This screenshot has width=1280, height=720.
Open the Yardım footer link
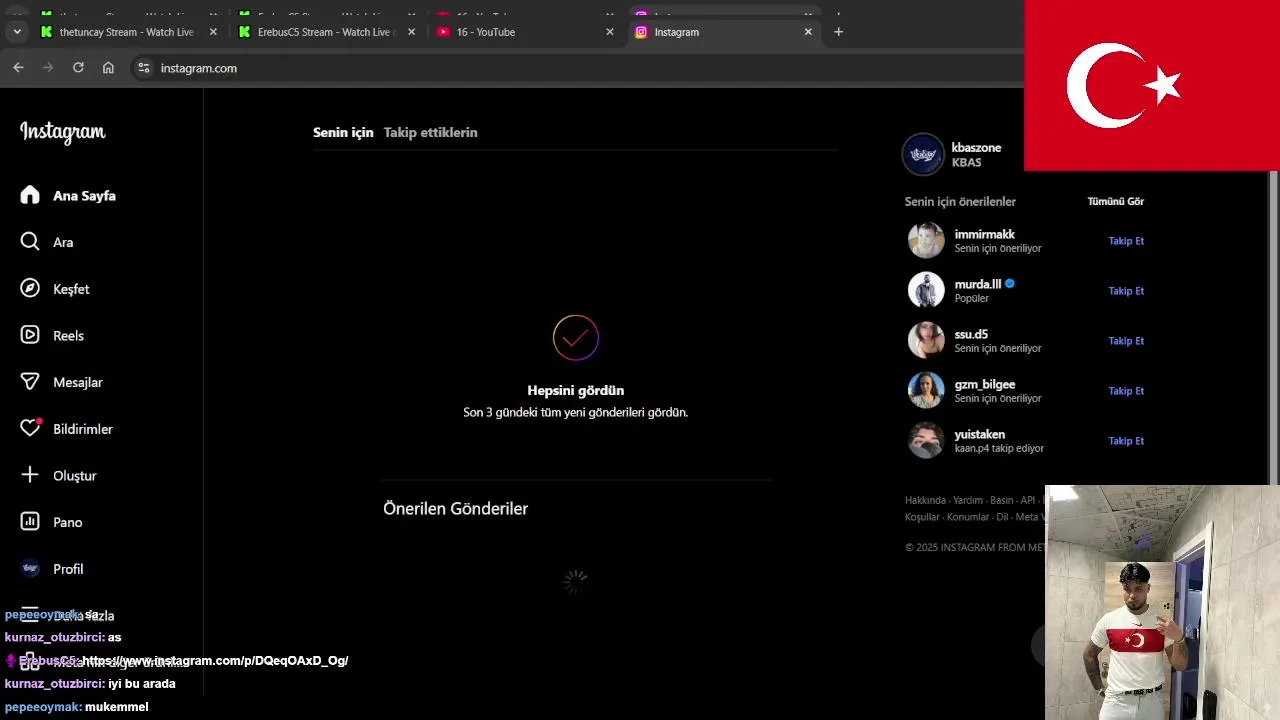click(968, 500)
